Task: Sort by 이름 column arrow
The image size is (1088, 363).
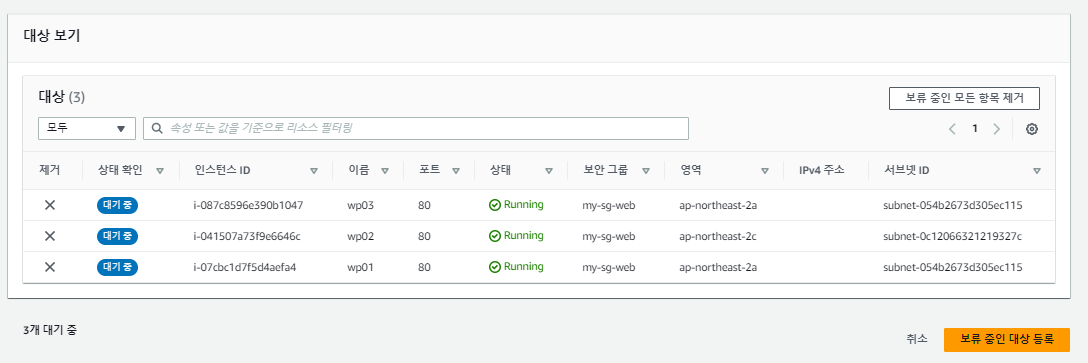Action: 384,171
